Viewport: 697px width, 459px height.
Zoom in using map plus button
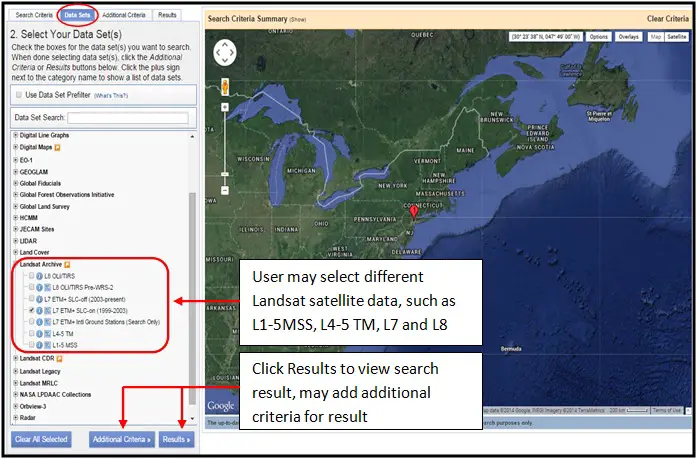pyautogui.click(x=225, y=107)
